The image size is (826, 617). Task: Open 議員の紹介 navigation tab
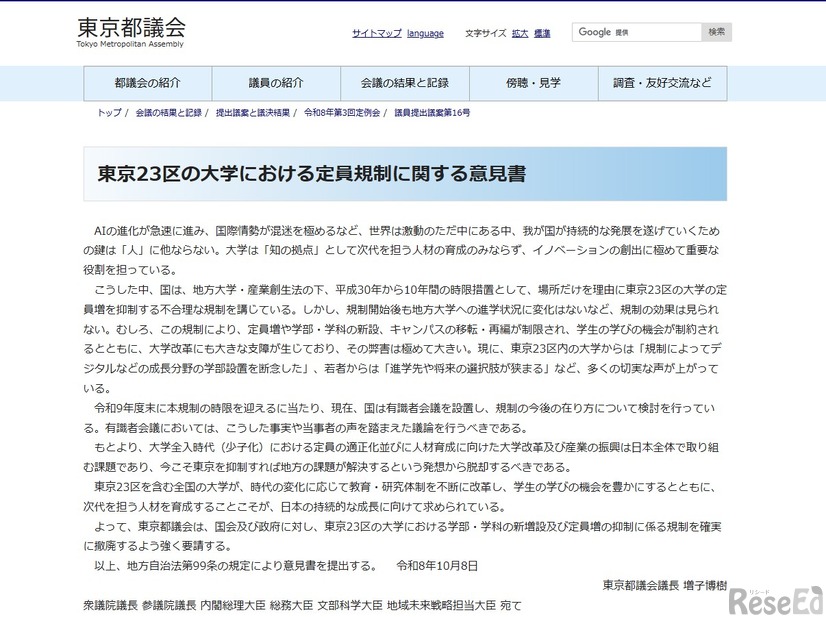pos(276,83)
